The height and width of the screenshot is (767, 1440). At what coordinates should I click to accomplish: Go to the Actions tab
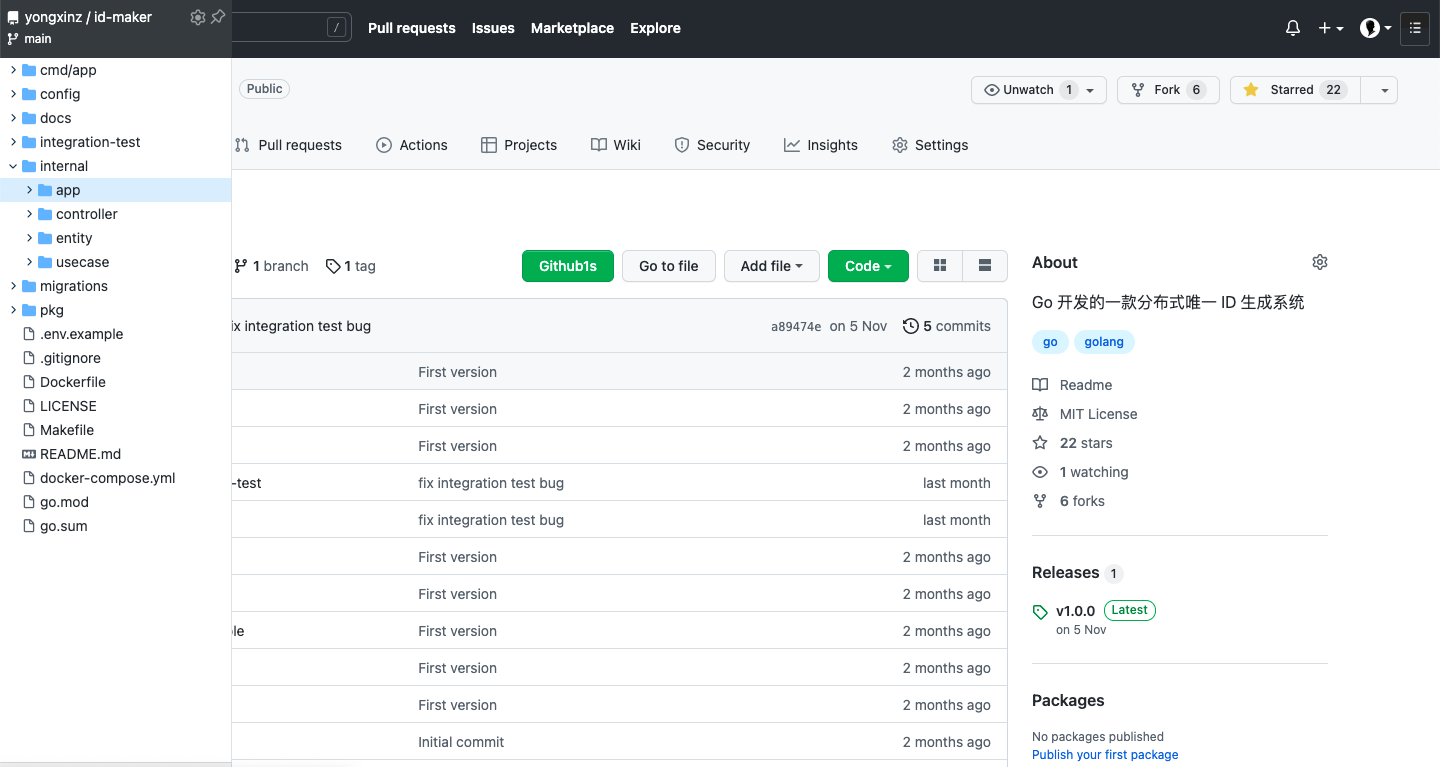click(412, 145)
